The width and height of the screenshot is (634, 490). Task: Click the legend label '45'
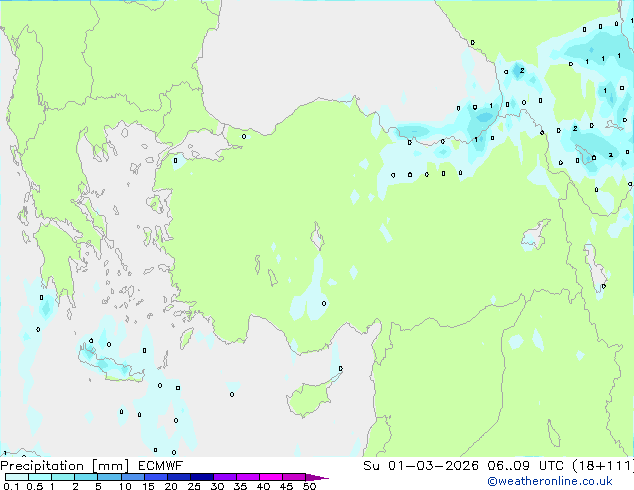click(286, 486)
